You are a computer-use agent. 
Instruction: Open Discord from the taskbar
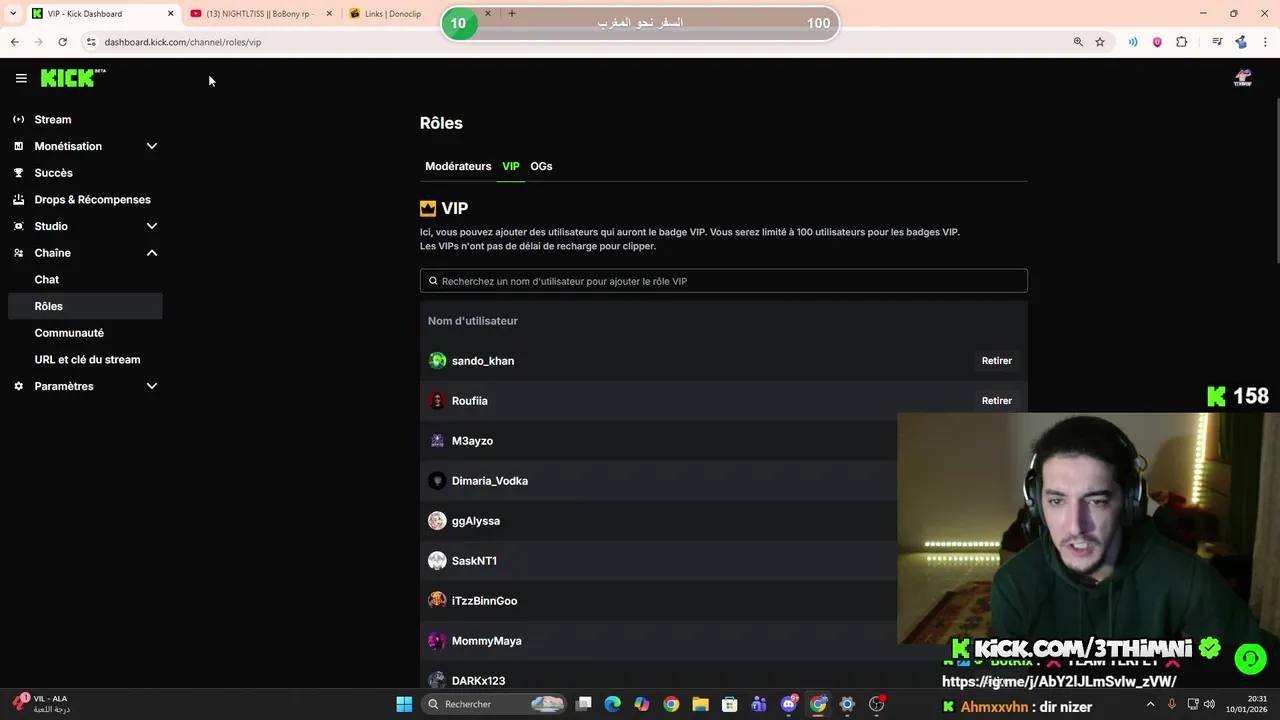pos(789,704)
